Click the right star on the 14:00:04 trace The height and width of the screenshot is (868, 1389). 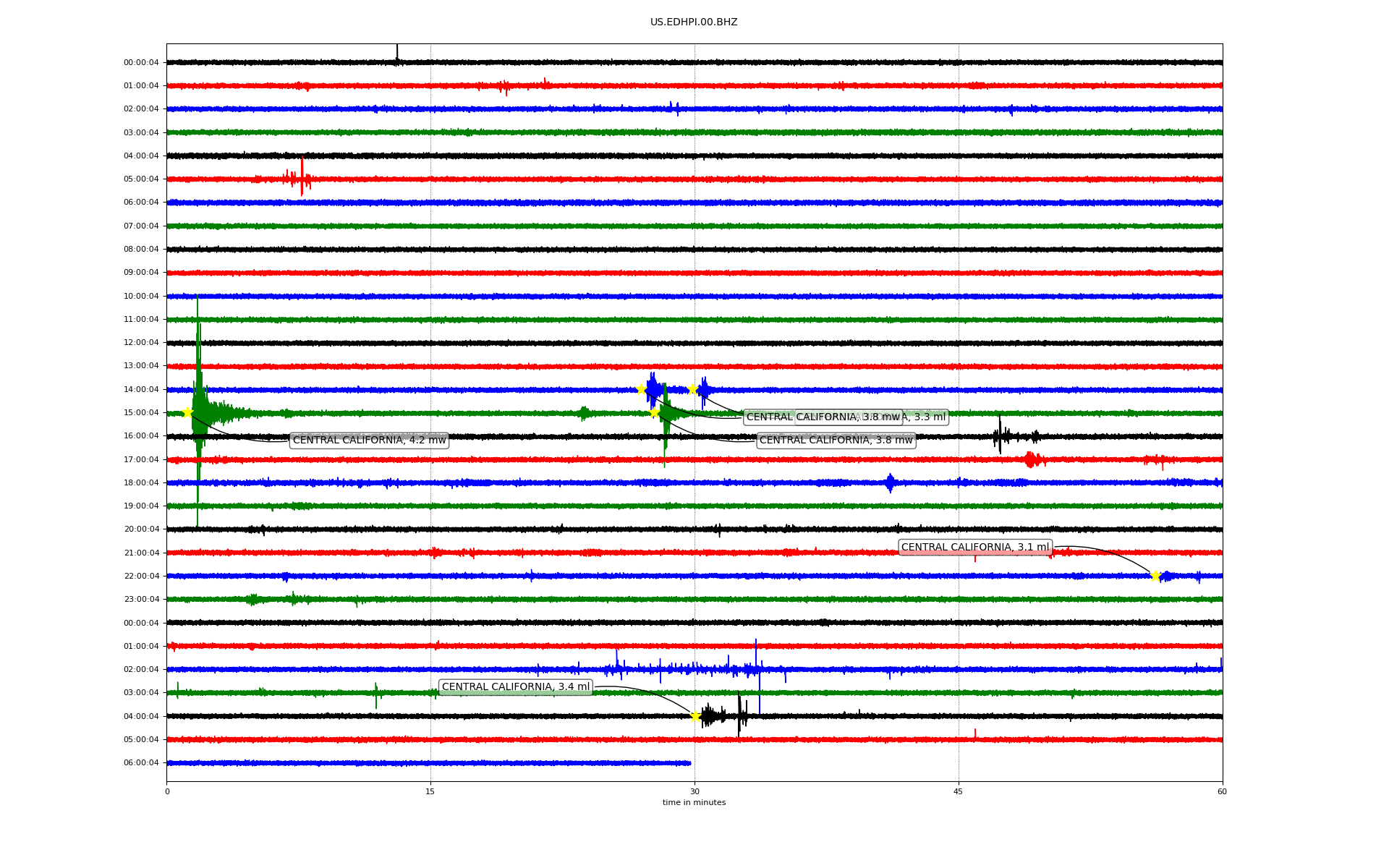pyautogui.click(x=692, y=389)
